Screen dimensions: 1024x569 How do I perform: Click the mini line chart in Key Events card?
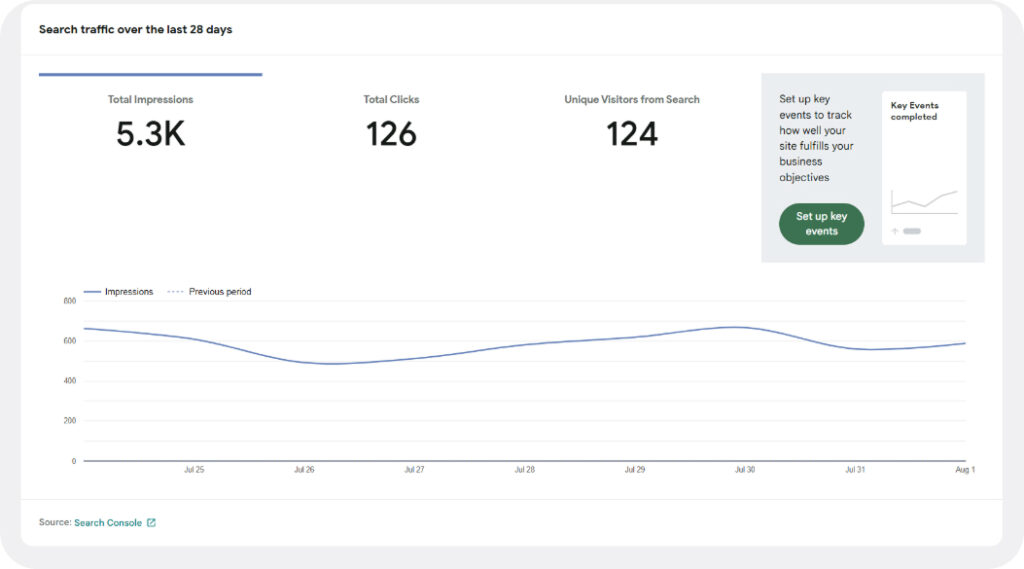pyautogui.click(x=924, y=202)
